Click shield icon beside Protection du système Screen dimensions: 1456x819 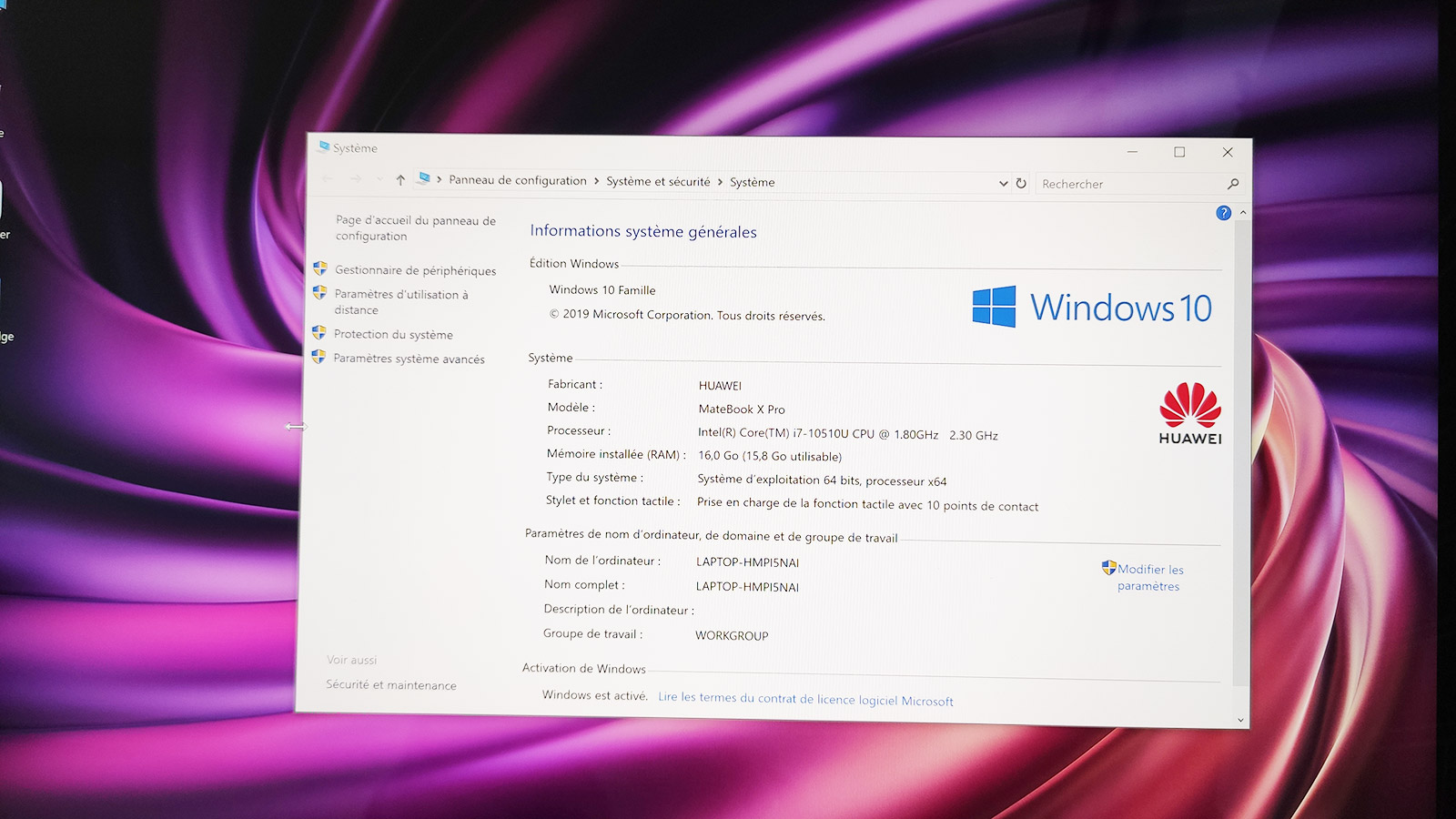[x=318, y=333]
